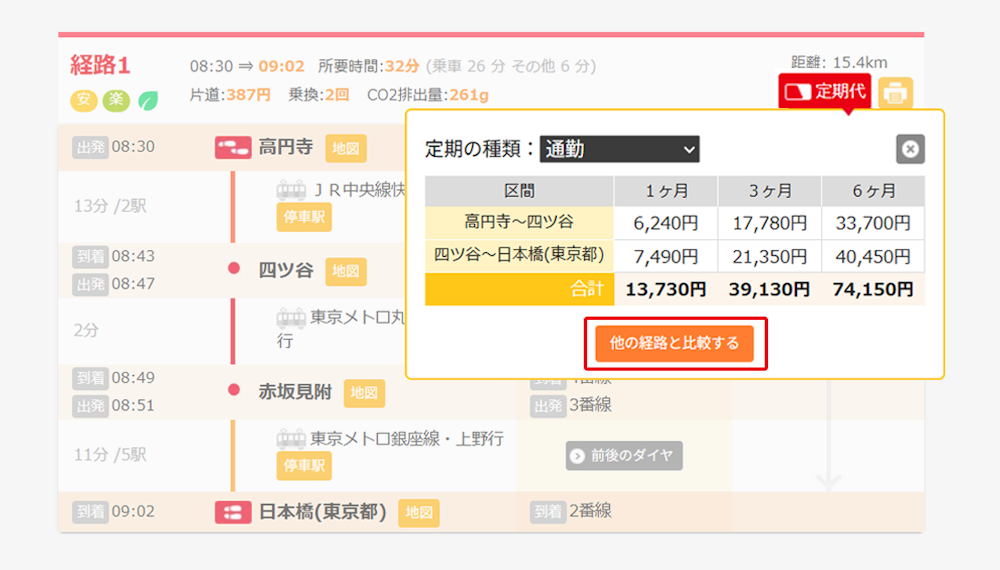Click the 区間 column header
Image resolution: width=1000 pixels, height=570 pixels.
[519, 191]
